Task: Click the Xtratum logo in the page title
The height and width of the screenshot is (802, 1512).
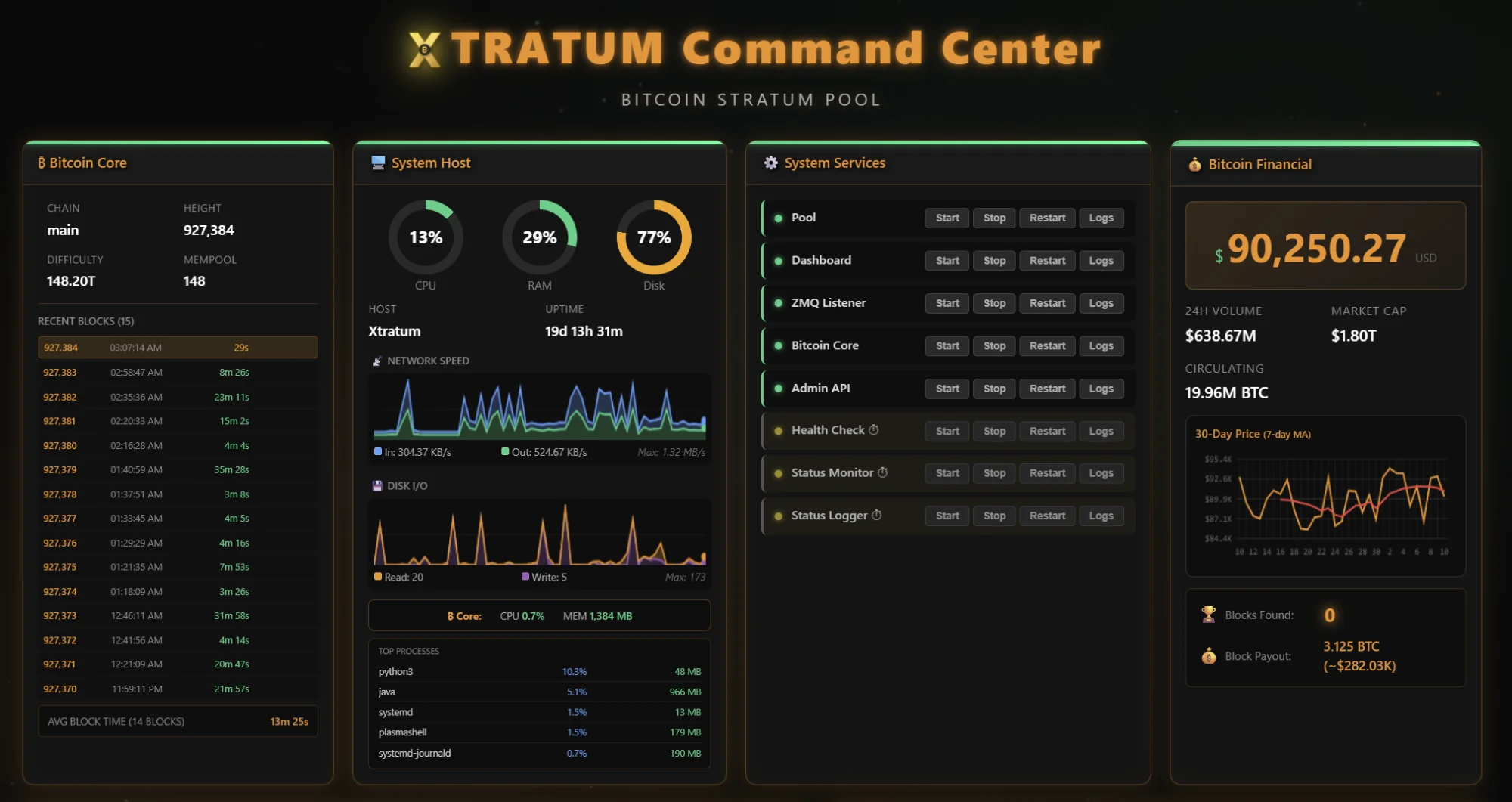Action: coord(423,48)
